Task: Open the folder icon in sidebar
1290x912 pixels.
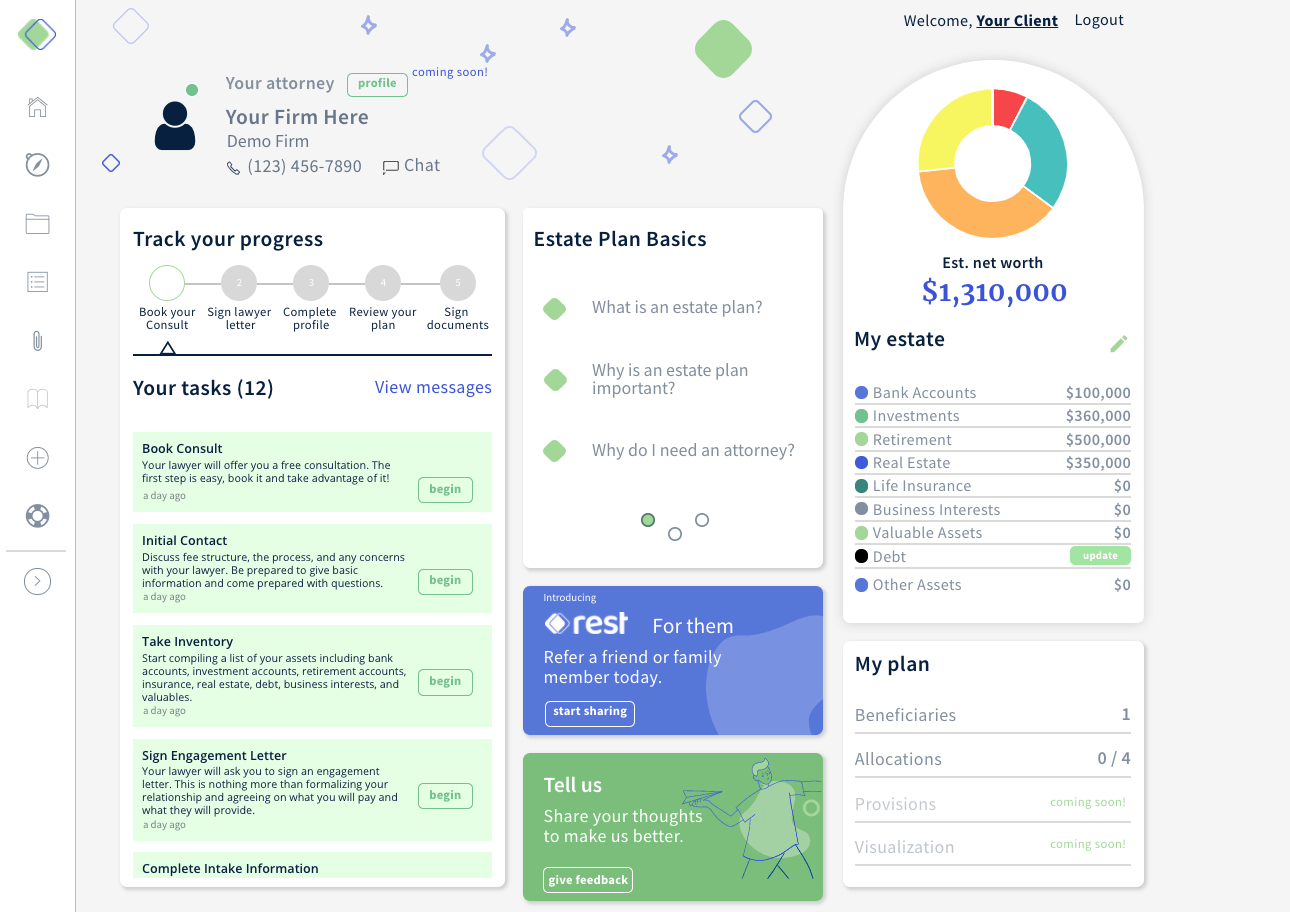Action: point(37,224)
